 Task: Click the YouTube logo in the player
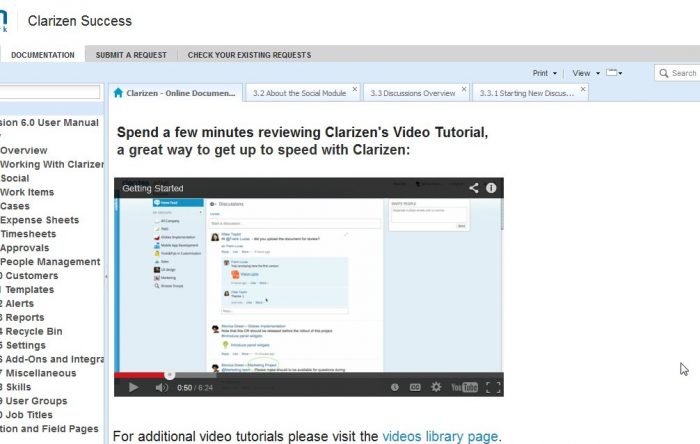point(464,387)
